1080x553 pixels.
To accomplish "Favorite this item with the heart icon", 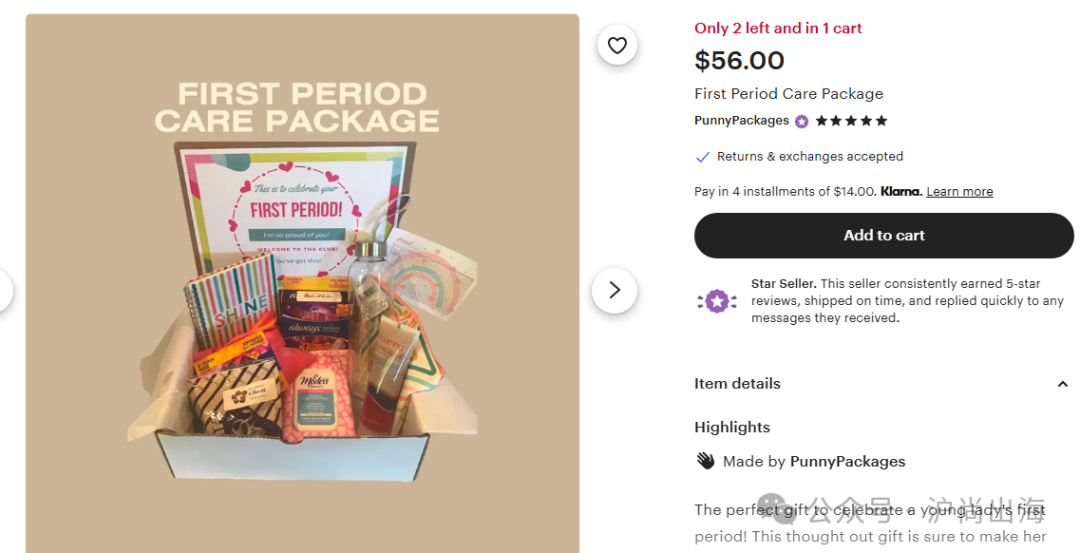I will 617,45.
